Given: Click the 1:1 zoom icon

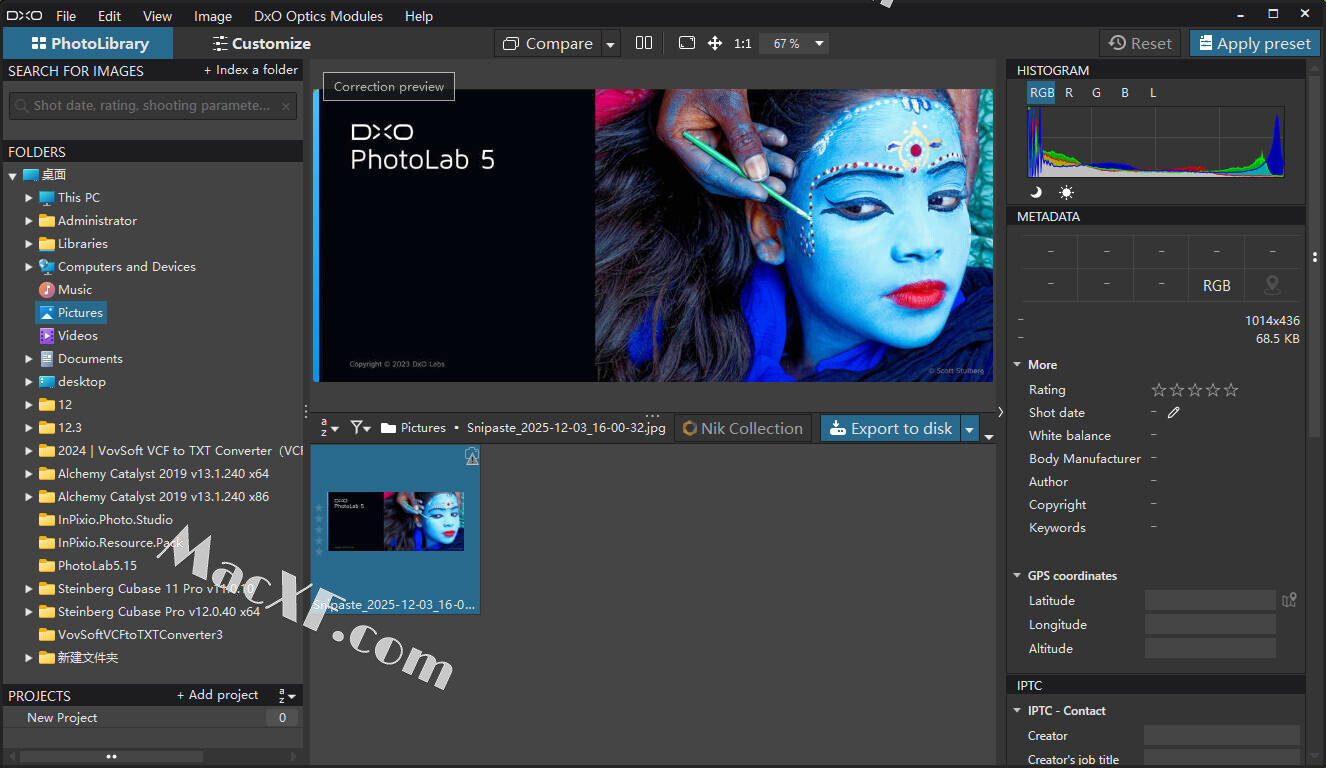Looking at the screenshot, I should click(x=742, y=44).
